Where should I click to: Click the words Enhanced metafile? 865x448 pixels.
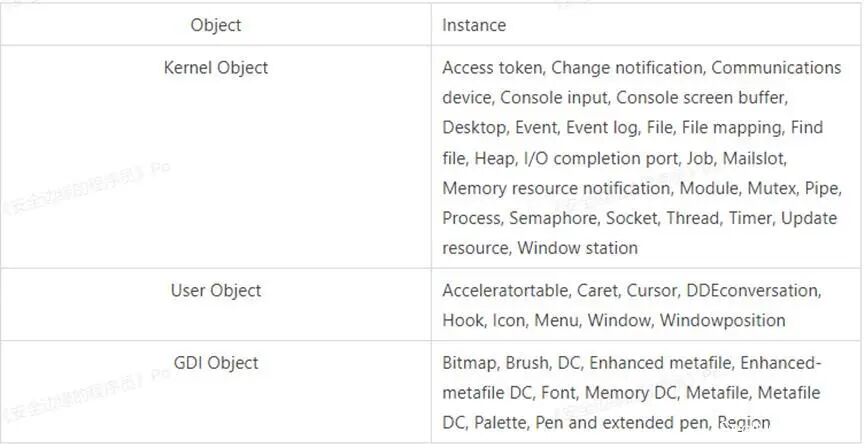[x=661, y=363]
